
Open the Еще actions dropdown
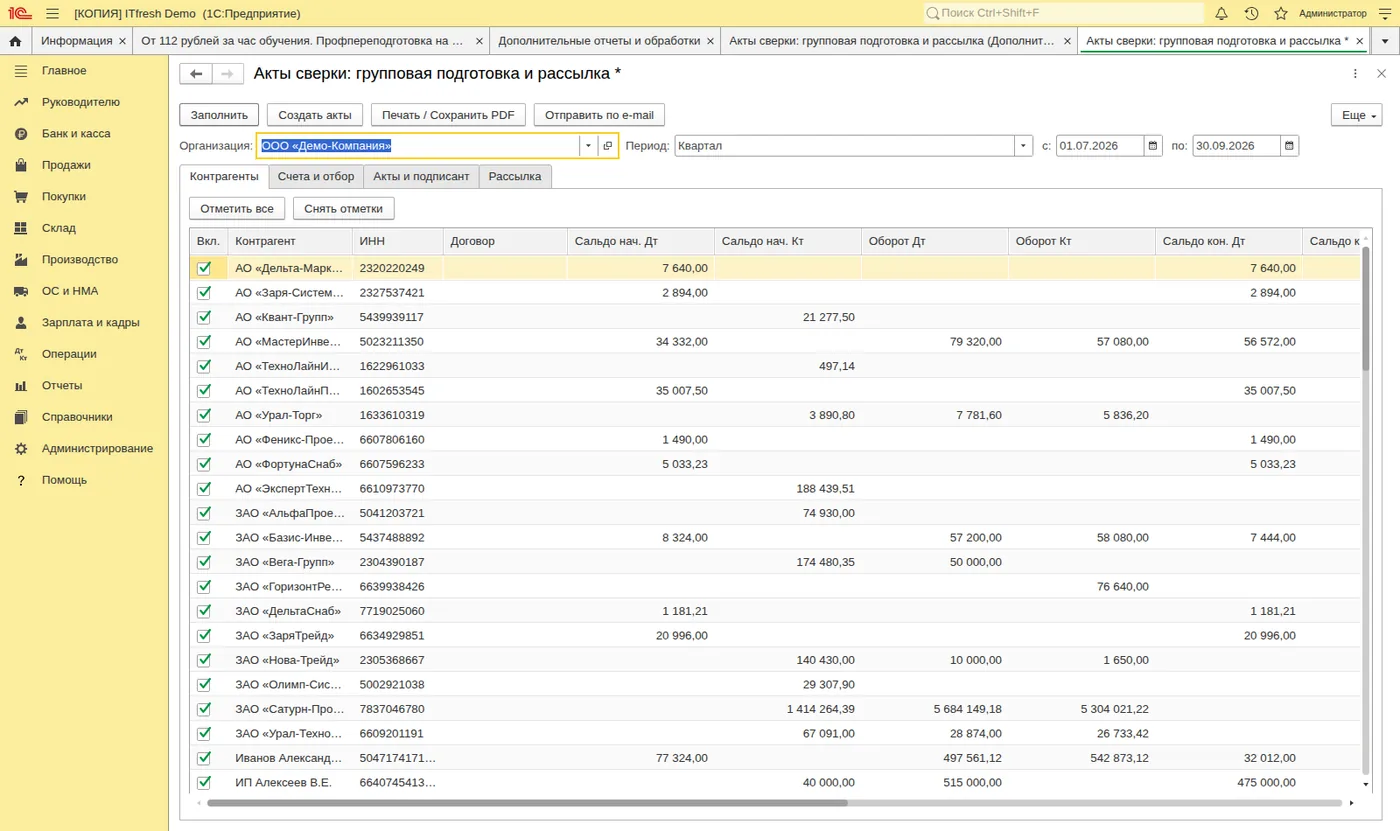(1356, 115)
